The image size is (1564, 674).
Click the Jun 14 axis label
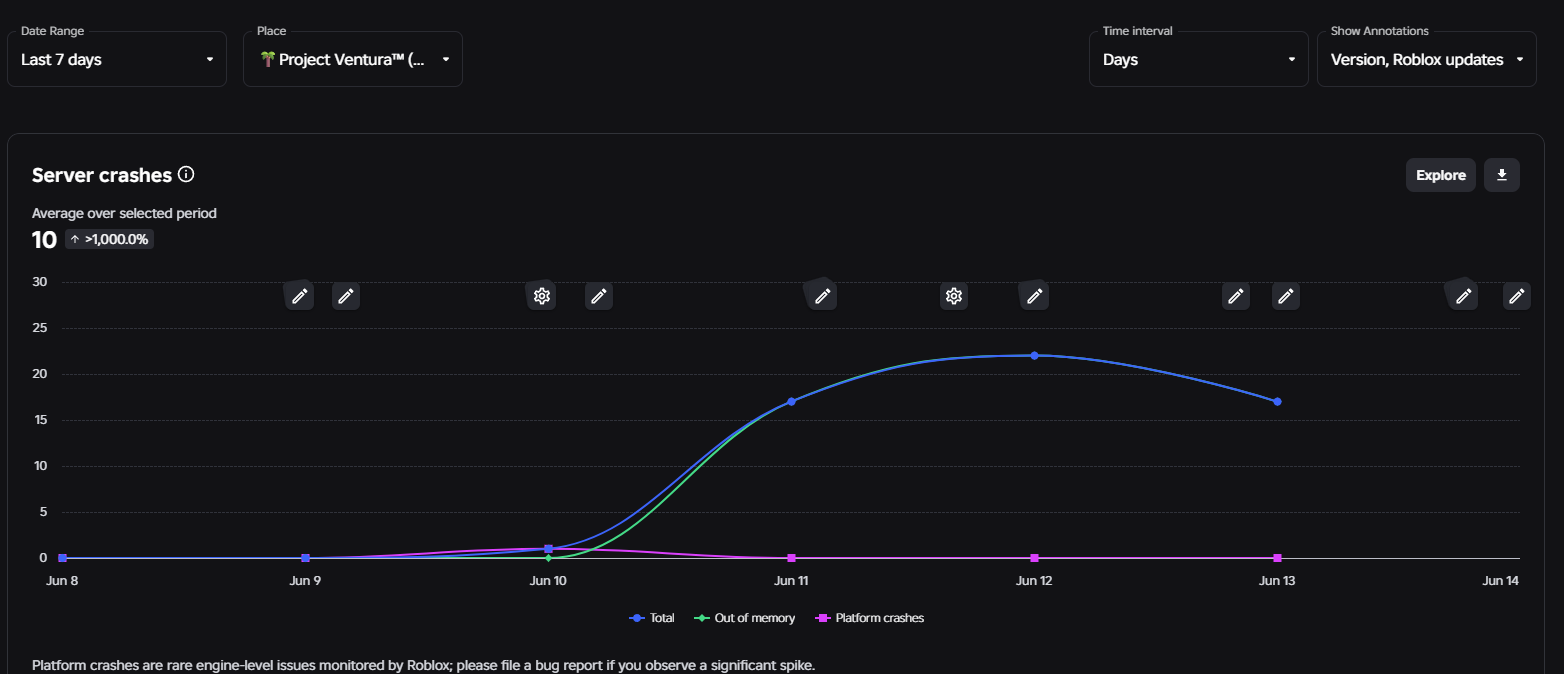pyautogui.click(x=1500, y=581)
